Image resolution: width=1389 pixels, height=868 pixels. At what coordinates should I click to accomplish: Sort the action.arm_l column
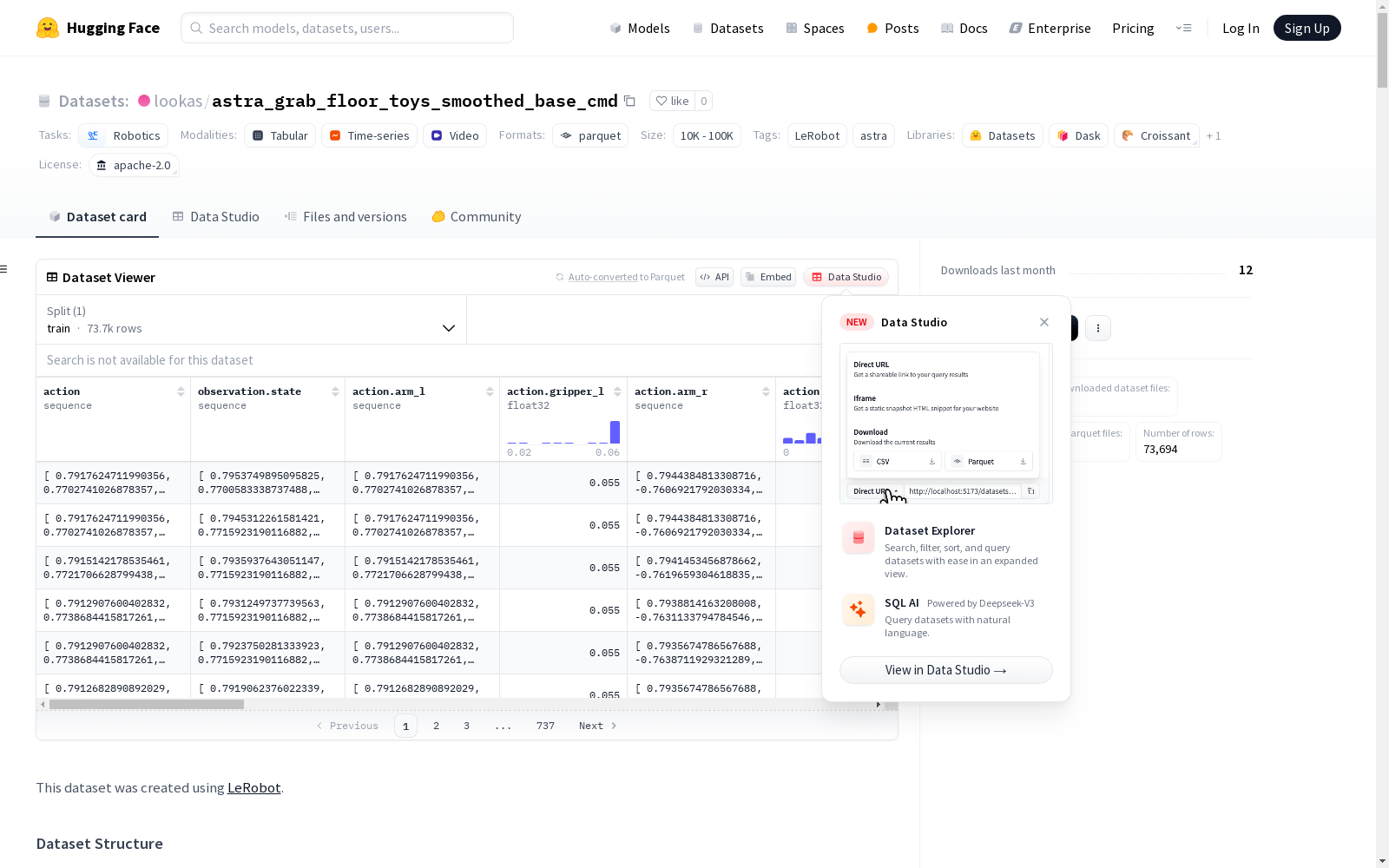pyautogui.click(x=490, y=391)
